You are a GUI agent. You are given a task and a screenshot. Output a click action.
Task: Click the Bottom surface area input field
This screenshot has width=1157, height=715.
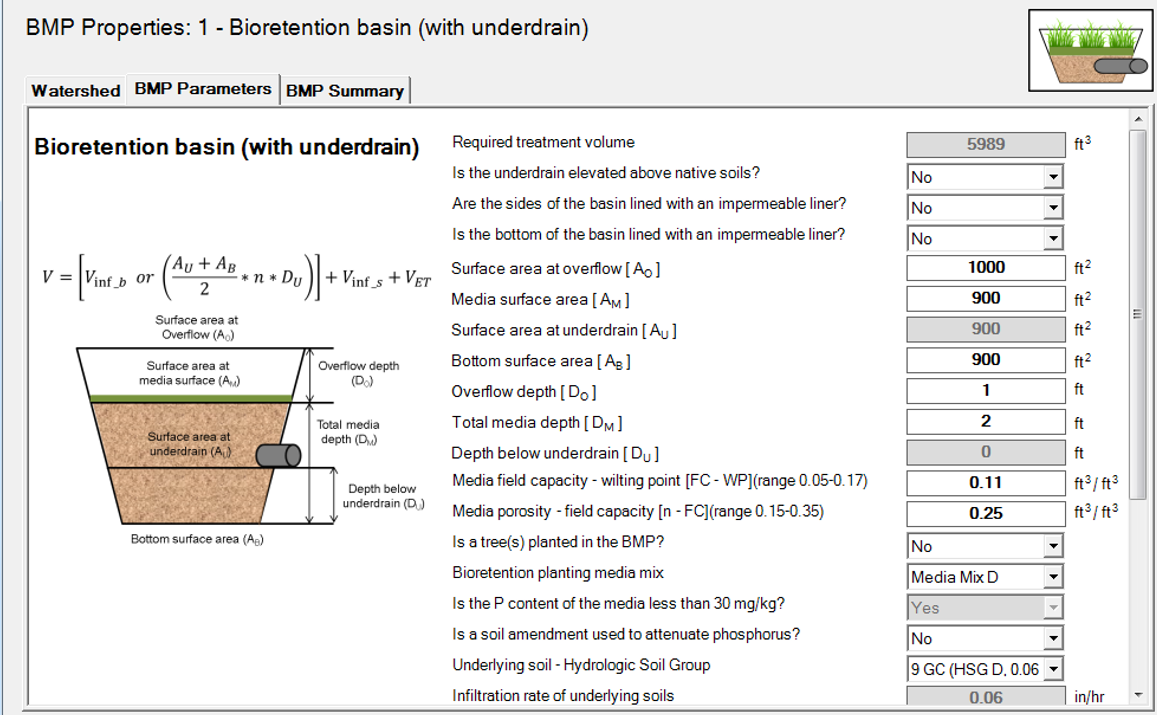click(986, 360)
